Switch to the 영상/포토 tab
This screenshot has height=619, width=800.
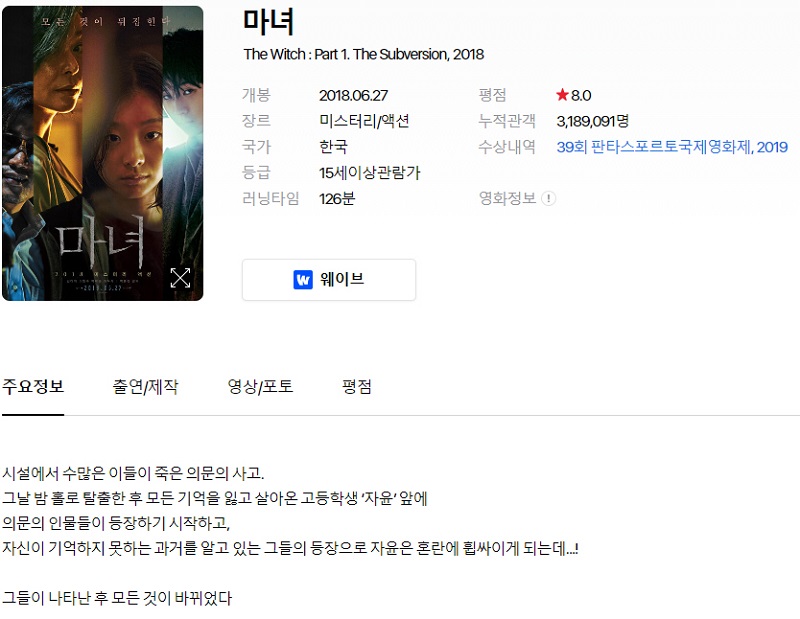coord(260,386)
